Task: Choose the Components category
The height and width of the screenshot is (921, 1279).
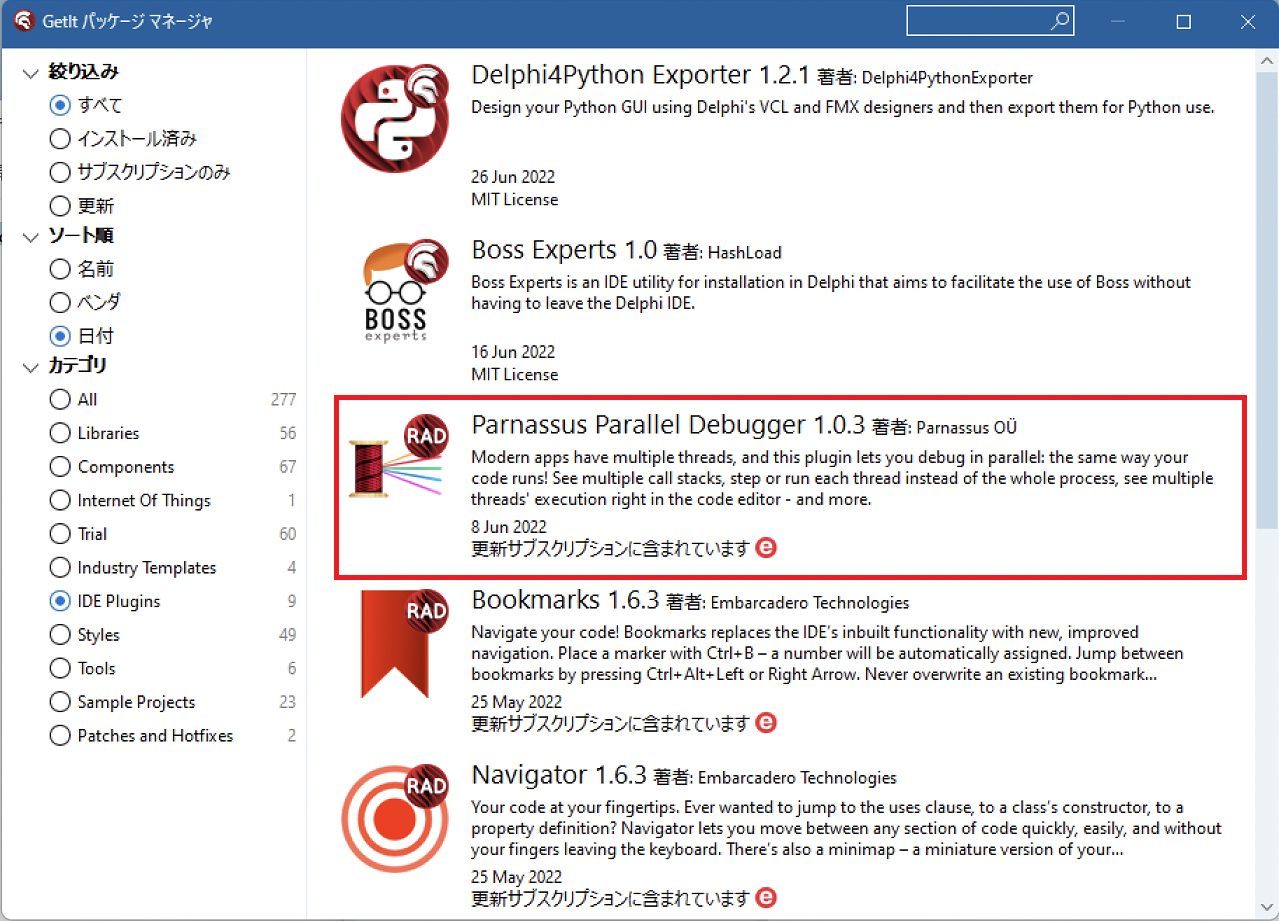Action: click(x=112, y=467)
